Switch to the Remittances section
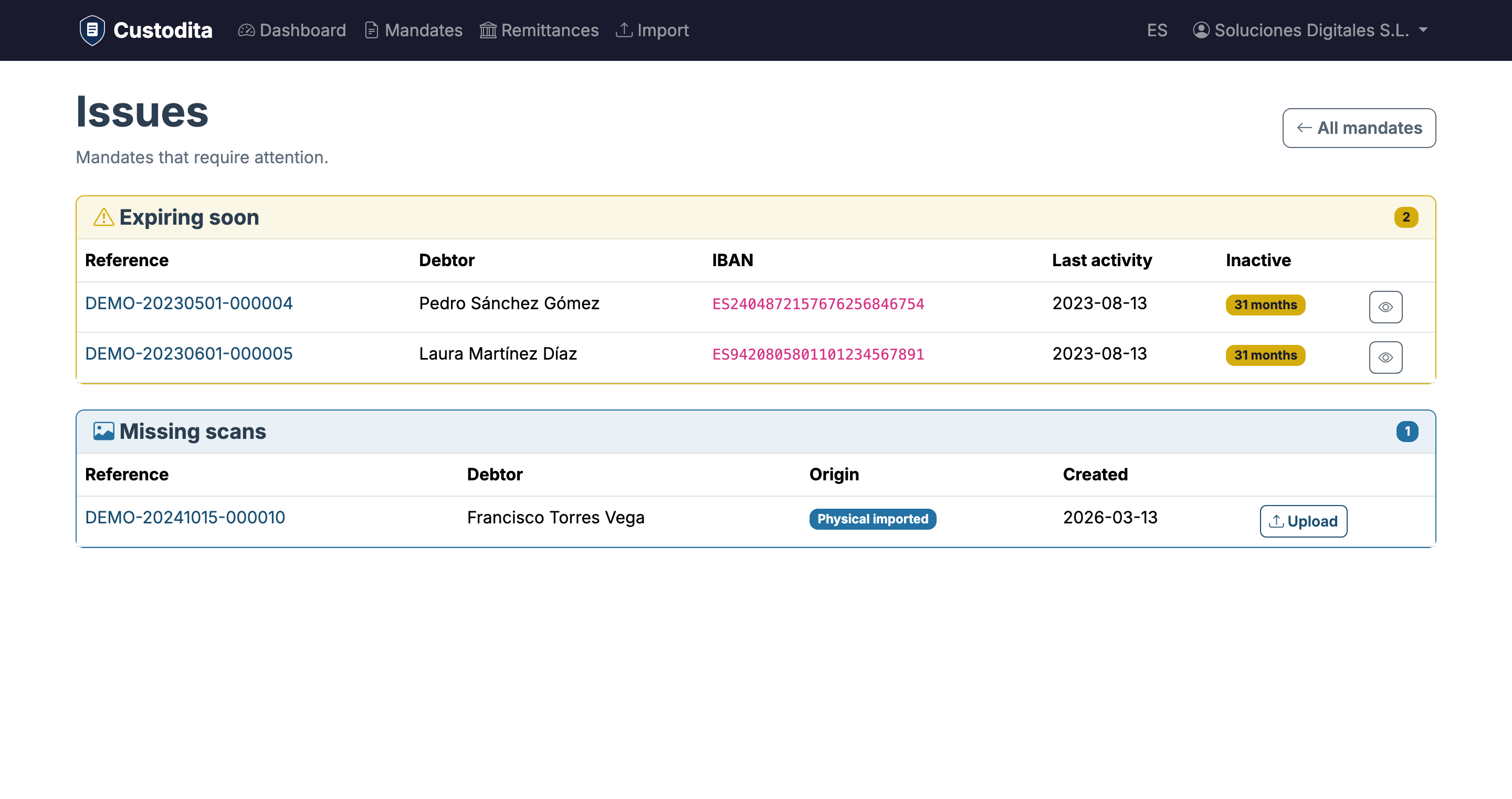The image size is (1512, 799). [x=549, y=30]
